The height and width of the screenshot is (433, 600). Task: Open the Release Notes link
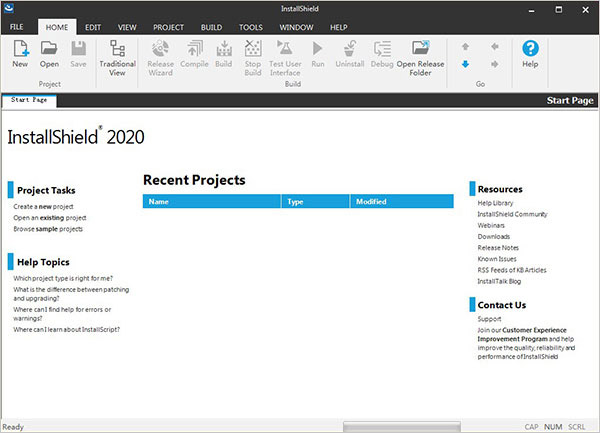point(498,247)
